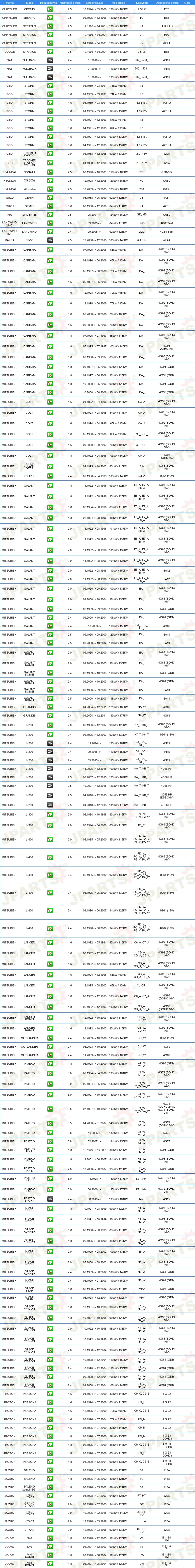
Task: Click the fuel icon for Geo Tracker Cabrio
Action: tap(50, 154)
